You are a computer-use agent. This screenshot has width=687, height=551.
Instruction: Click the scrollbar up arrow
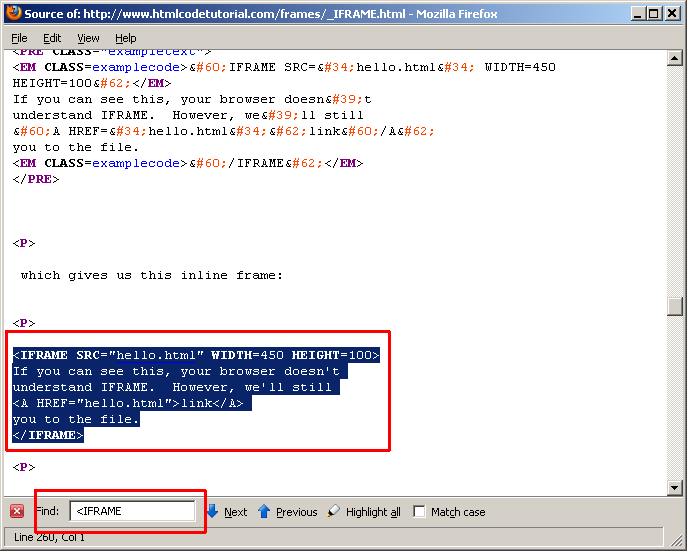[x=674, y=58]
